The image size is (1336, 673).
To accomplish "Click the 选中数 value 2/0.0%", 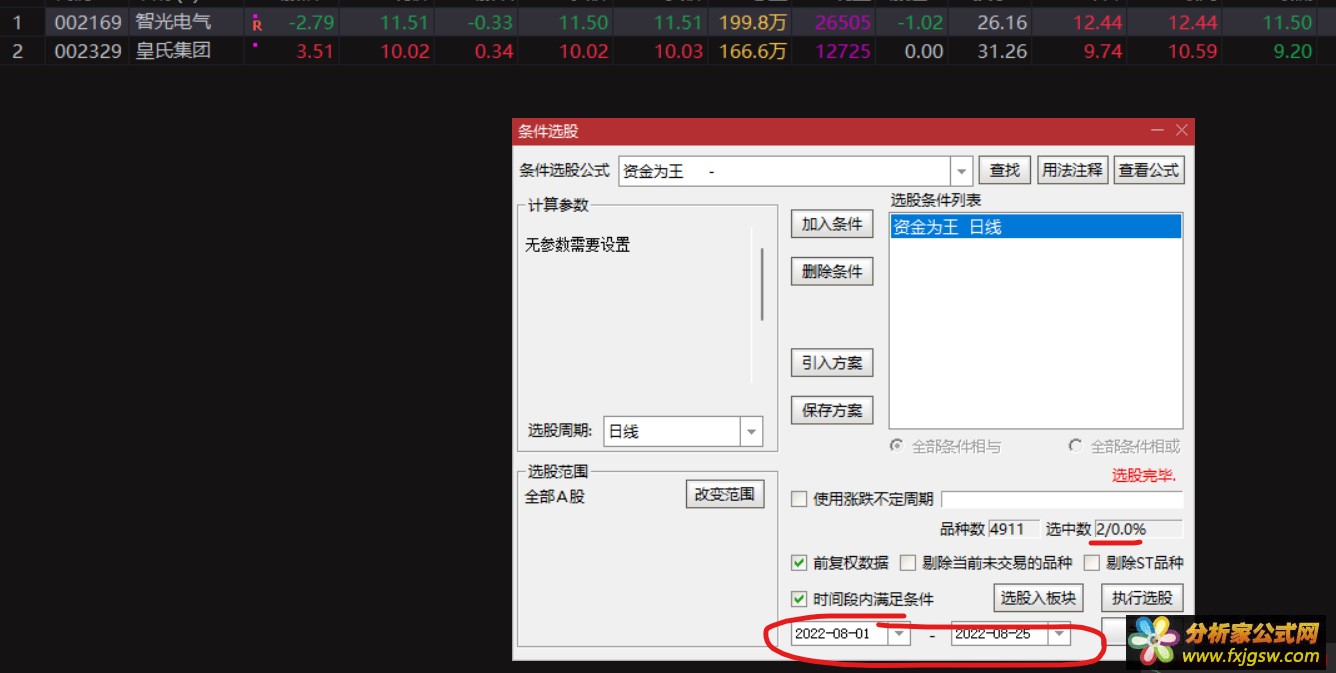I will tap(1139, 529).
